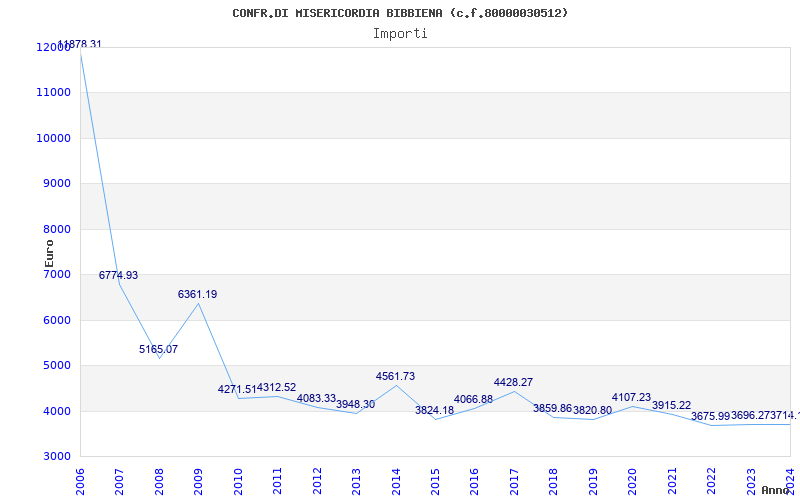Click x-axis year 2010
The image size is (800, 500).
point(237,481)
